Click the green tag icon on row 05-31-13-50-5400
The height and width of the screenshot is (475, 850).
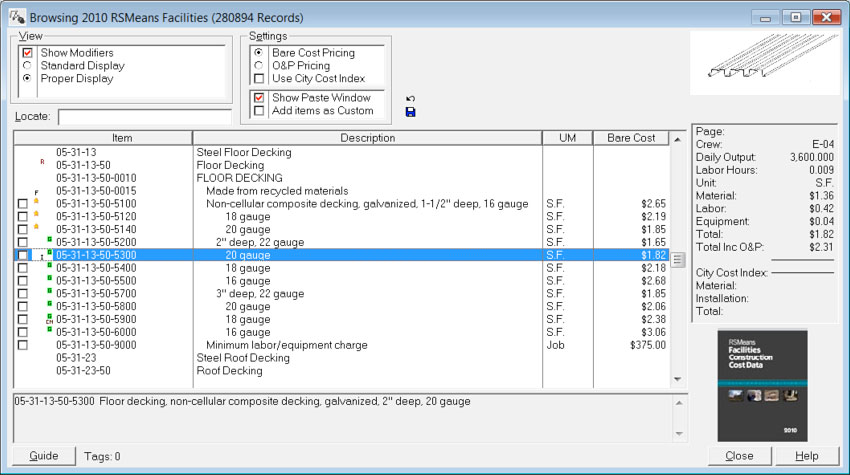pyautogui.click(x=49, y=265)
